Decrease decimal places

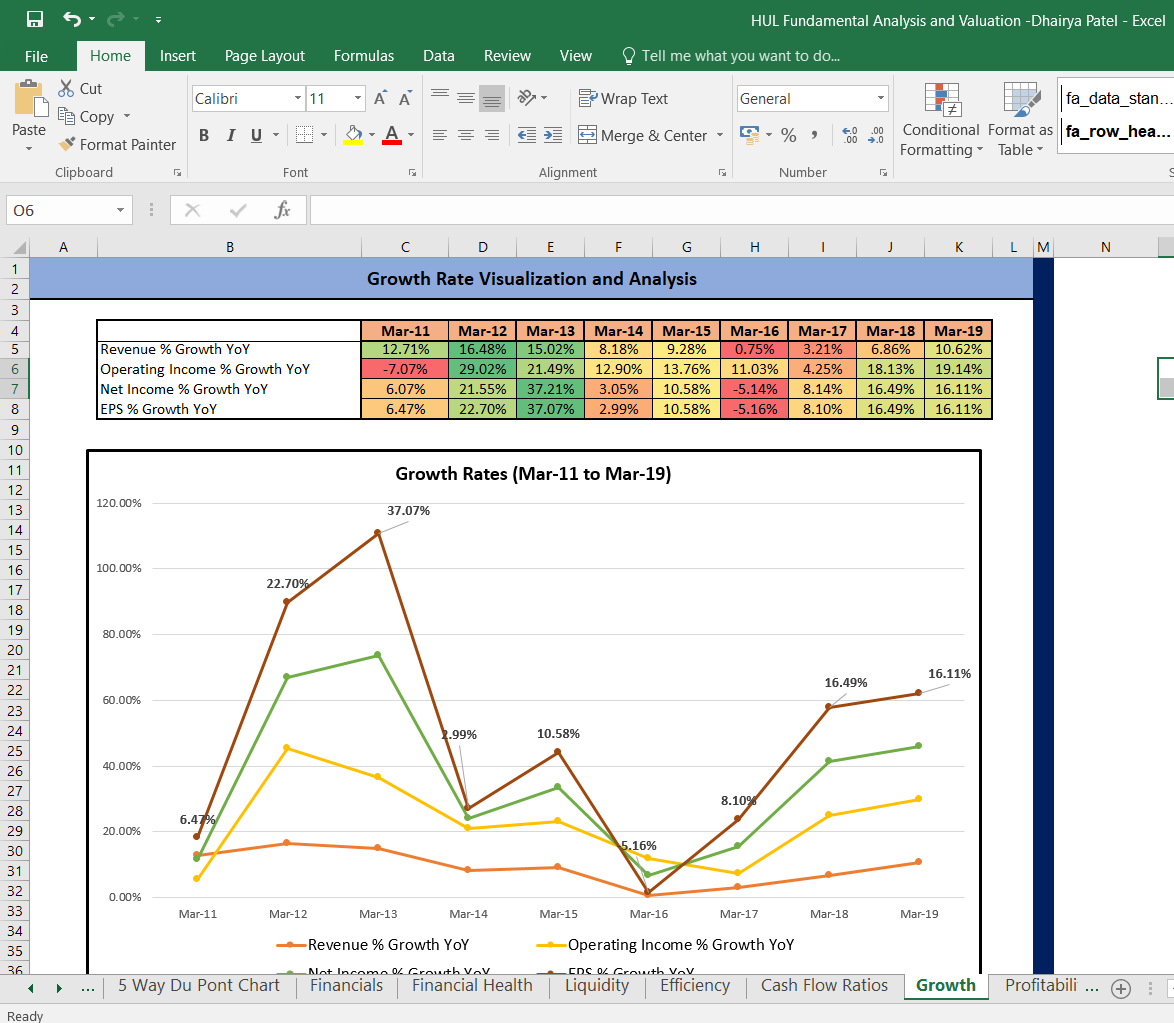pos(876,135)
